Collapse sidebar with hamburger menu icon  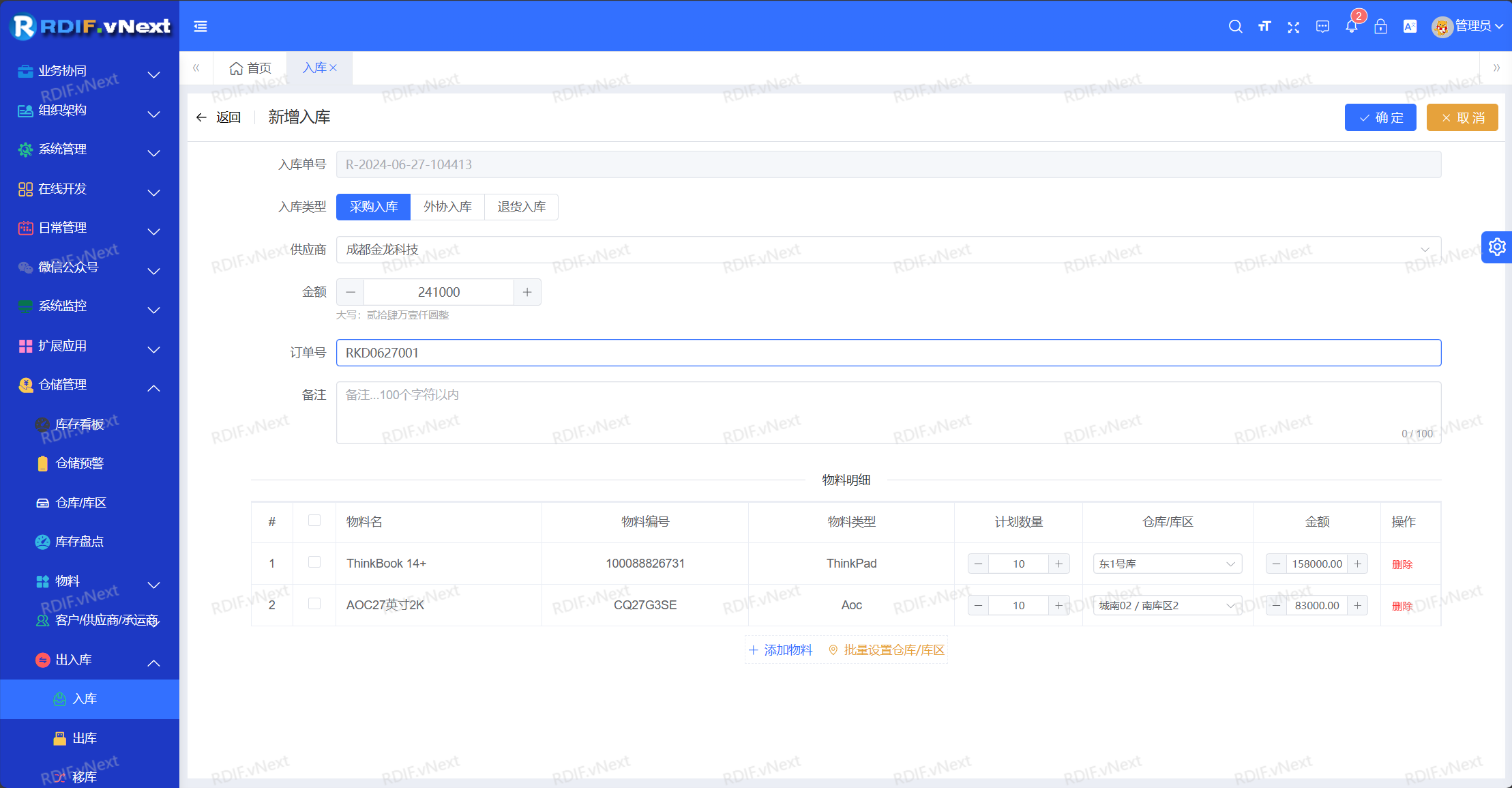[x=201, y=27]
